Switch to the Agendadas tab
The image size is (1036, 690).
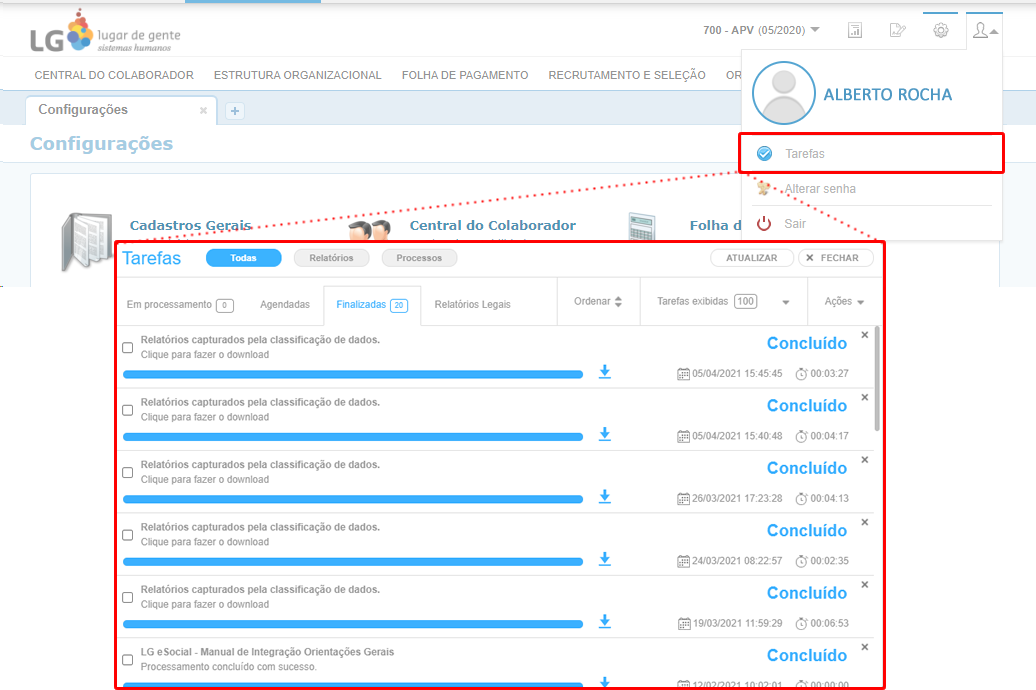point(285,304)
